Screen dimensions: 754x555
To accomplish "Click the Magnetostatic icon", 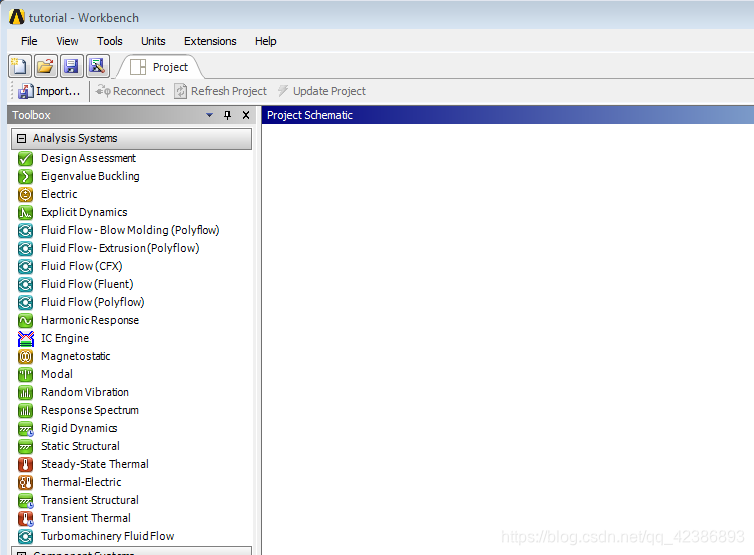I will click(25, 356).
